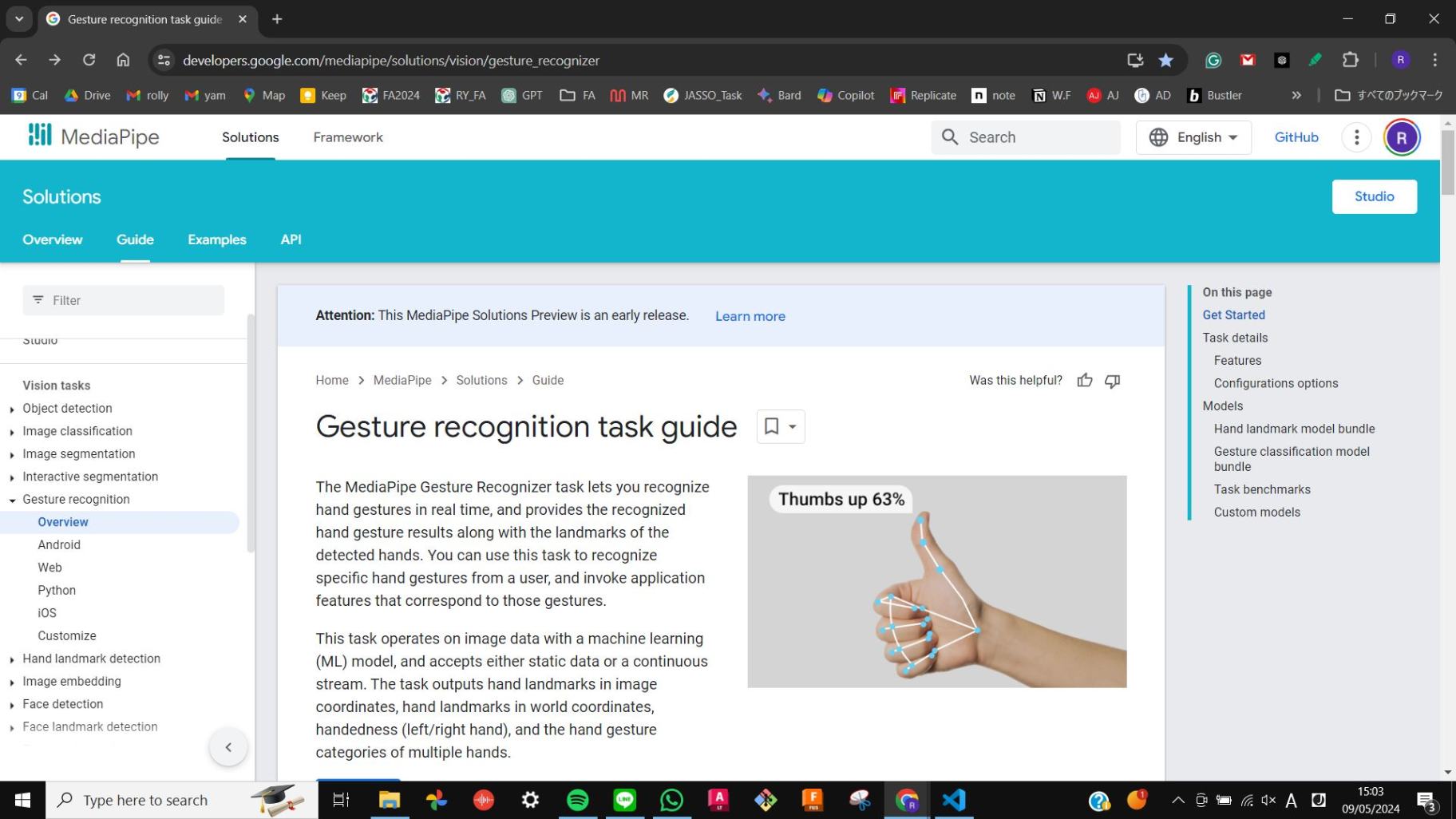Image resolution: width=1456 pixels, height=819 pixels.
Task: Jump to Task benchmarks section
Action: 1262,489
